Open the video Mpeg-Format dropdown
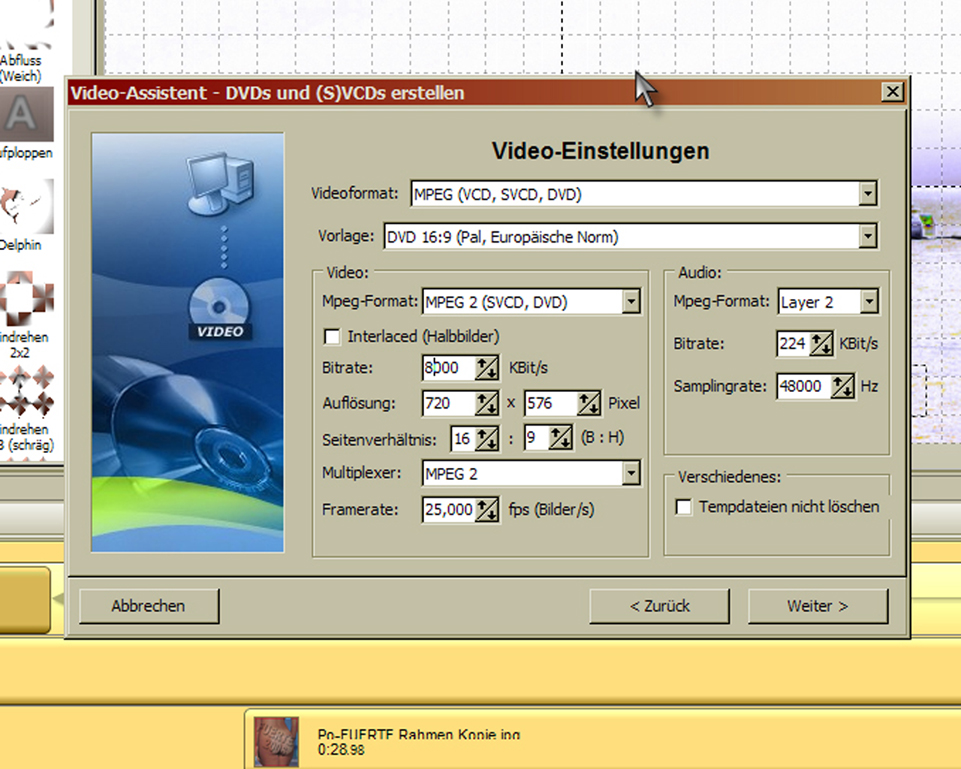961x769 pixels. pos(630,301)
